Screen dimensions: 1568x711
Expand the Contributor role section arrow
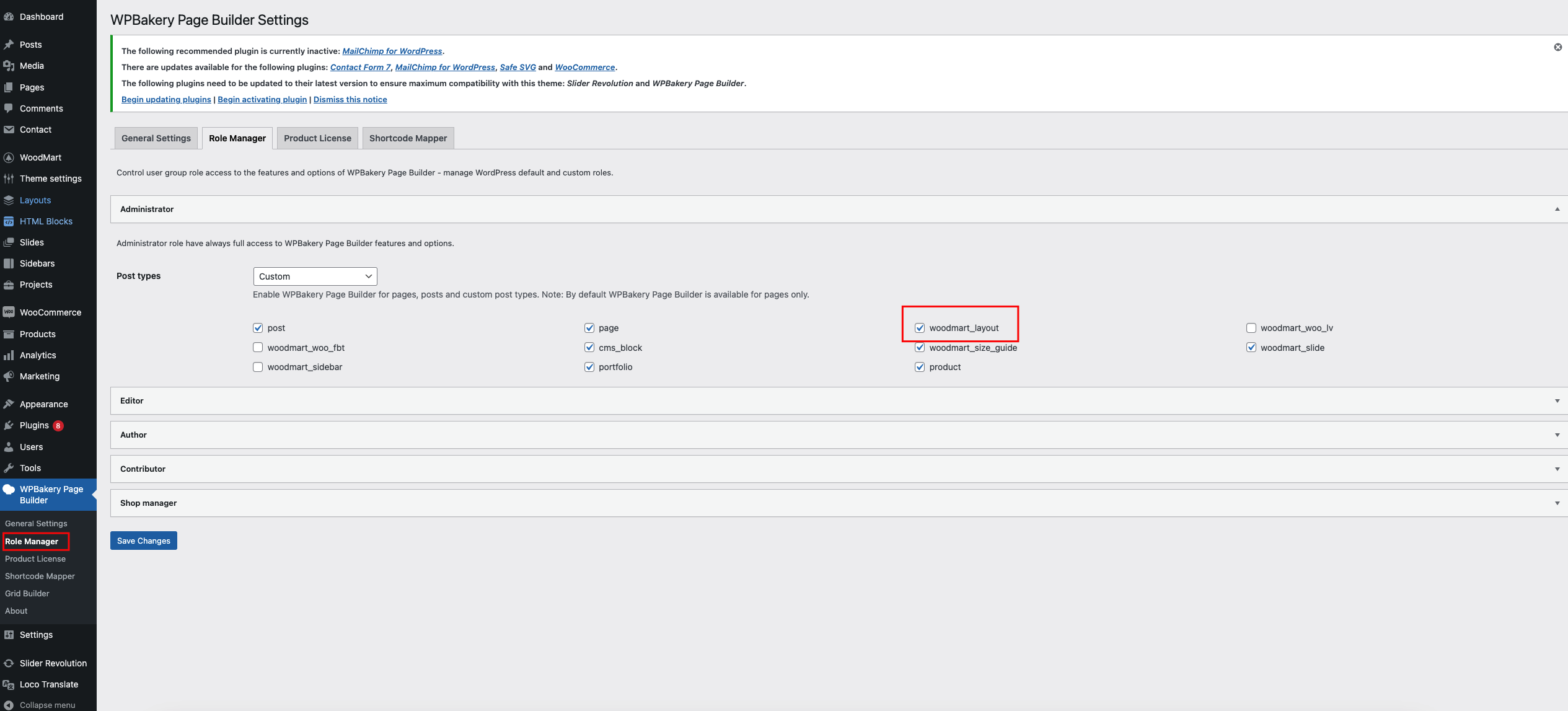[x=1557, y=469]
